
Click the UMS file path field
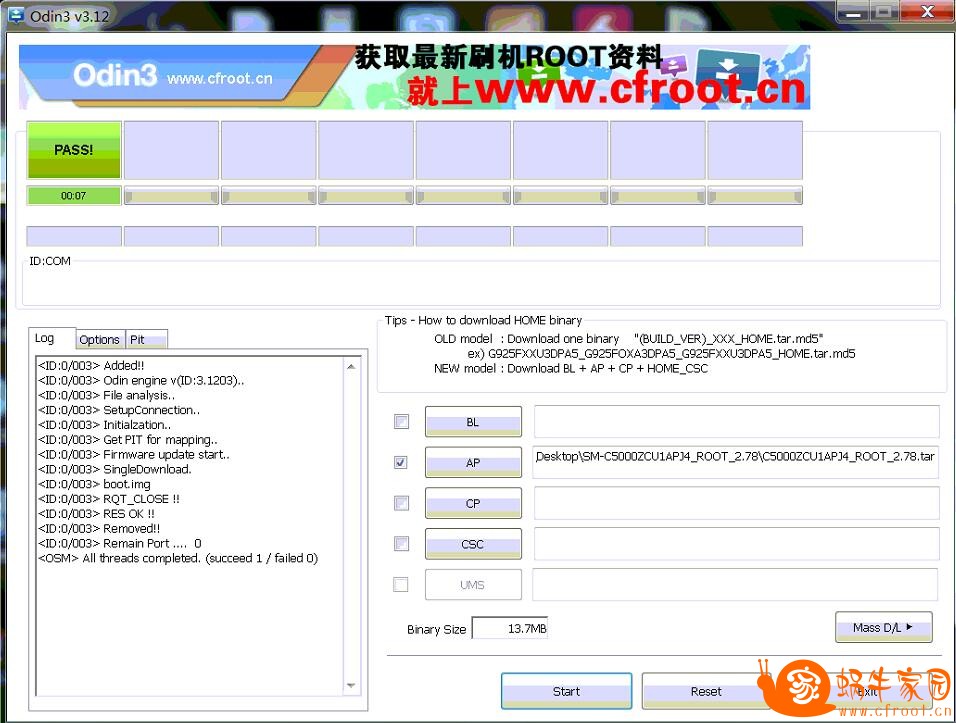click(735, 585)
